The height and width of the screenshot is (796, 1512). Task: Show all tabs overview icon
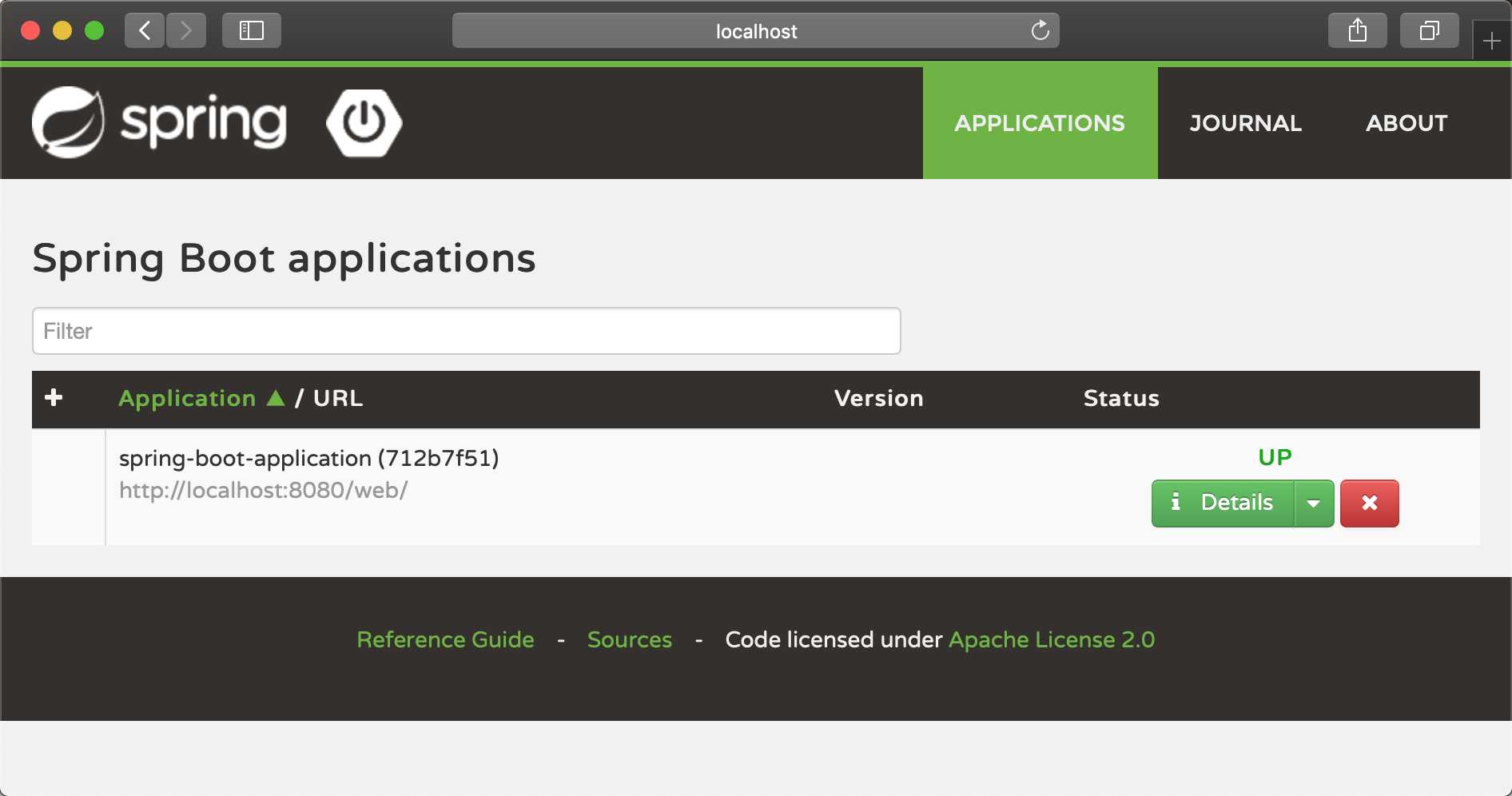1429,30
